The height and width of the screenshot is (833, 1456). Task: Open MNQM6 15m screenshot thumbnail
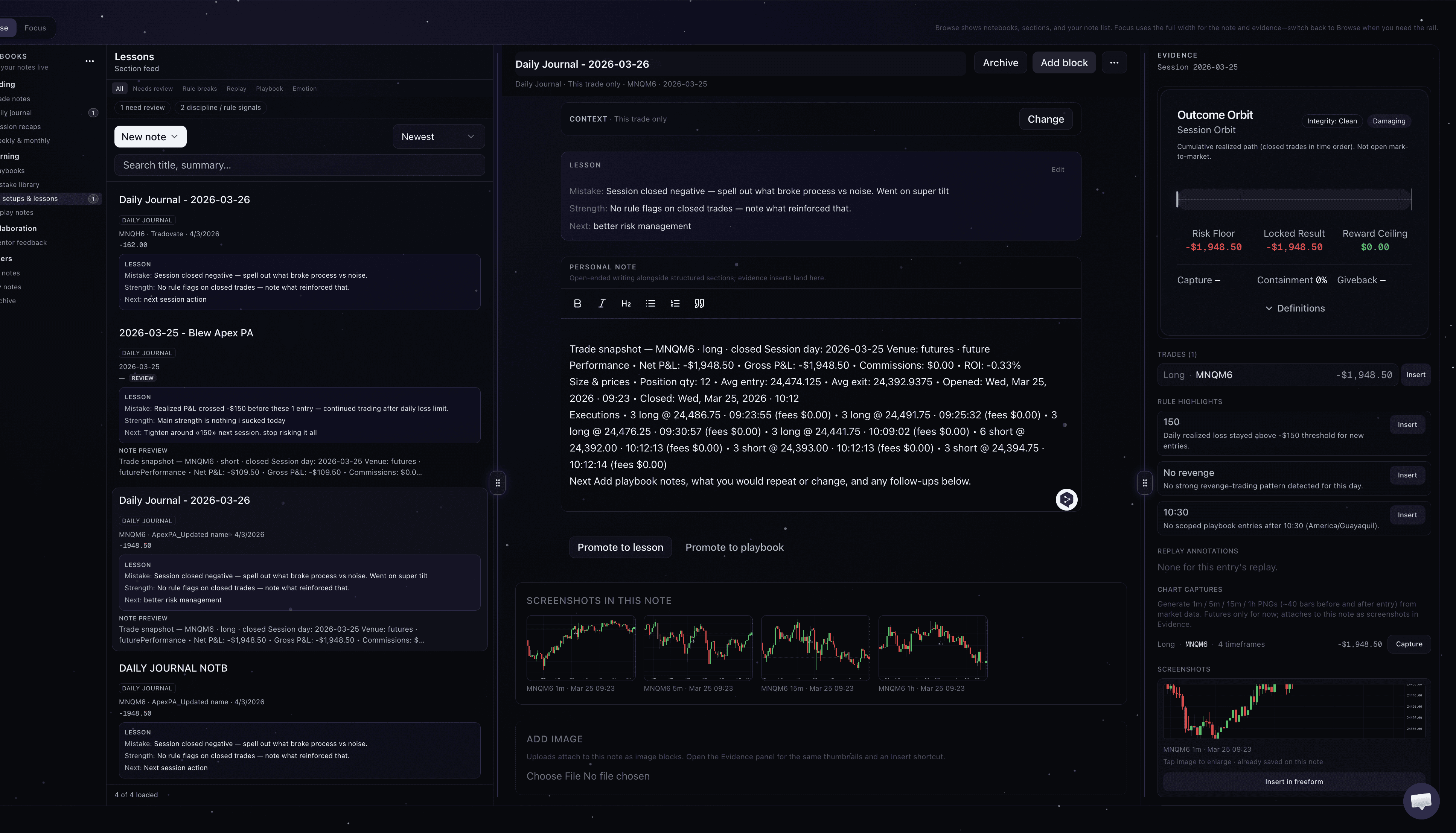[815, 648]
